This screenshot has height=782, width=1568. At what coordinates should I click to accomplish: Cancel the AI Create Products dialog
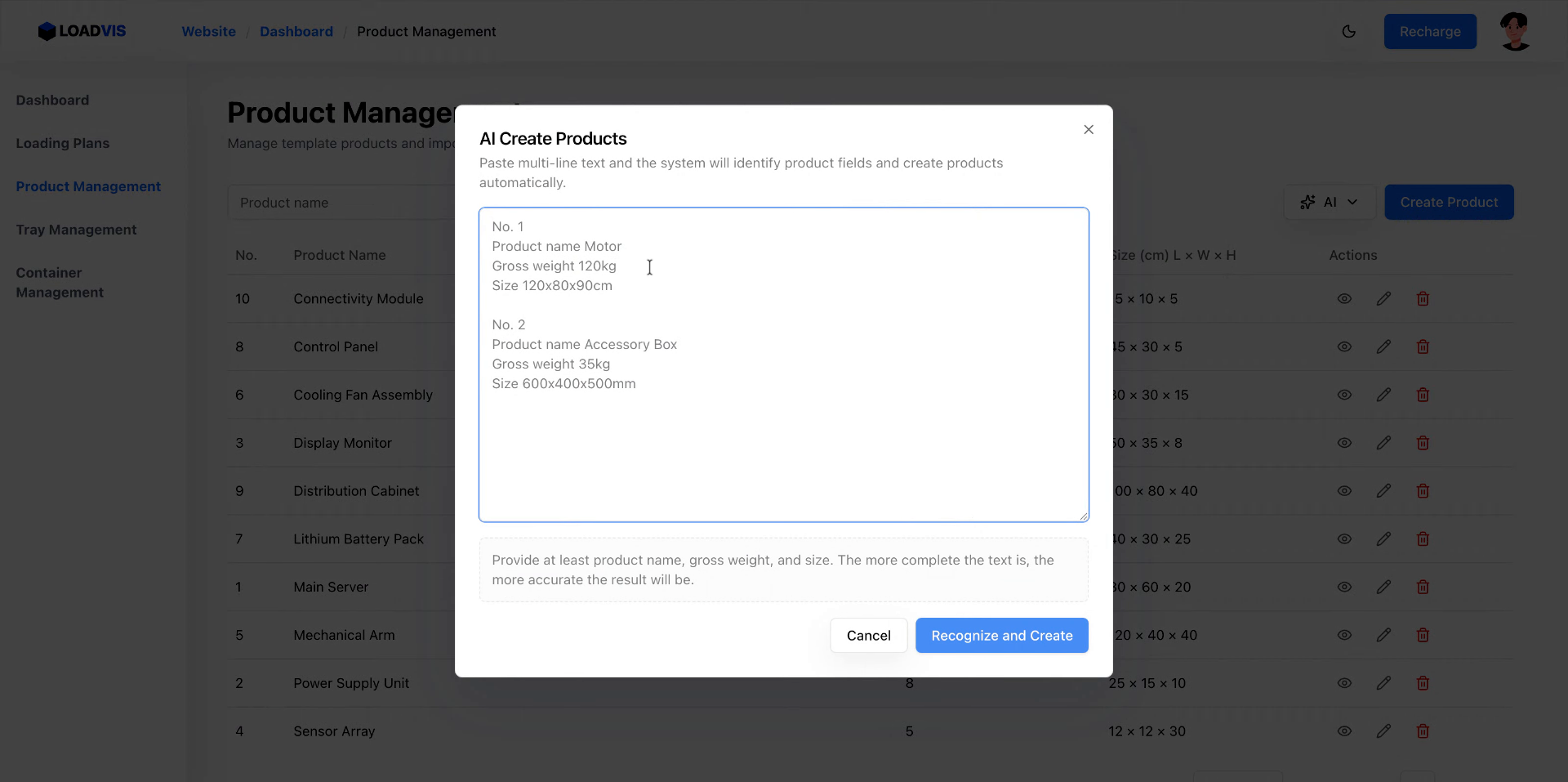(x=868, y=635)
